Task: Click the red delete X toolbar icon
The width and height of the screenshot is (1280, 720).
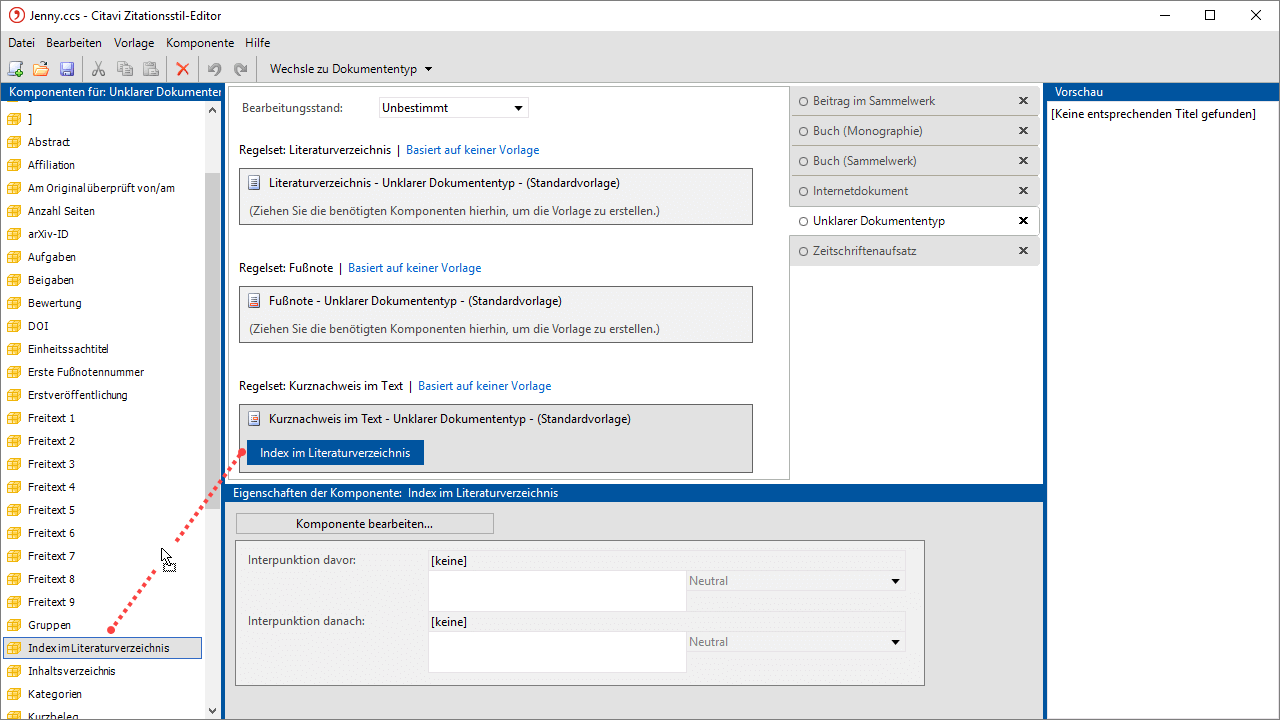Action: 183,69
